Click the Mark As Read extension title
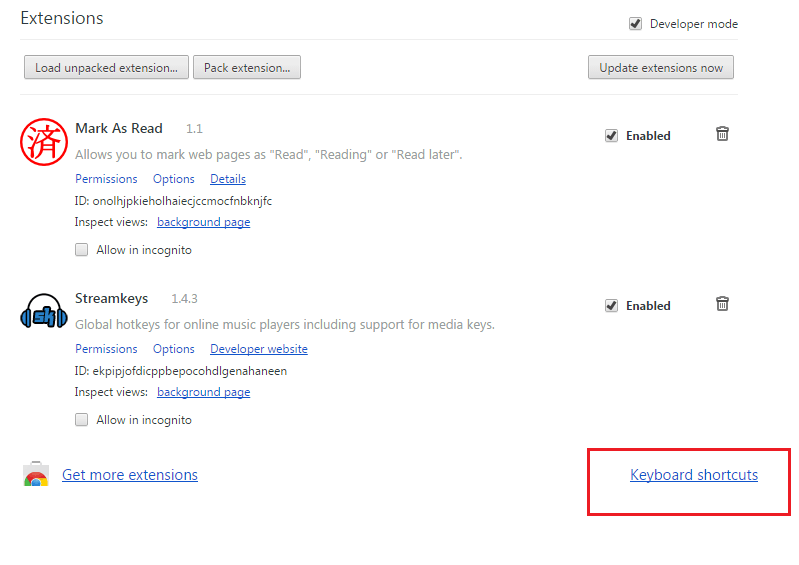799x565 pixels. (x=119, y=128)
